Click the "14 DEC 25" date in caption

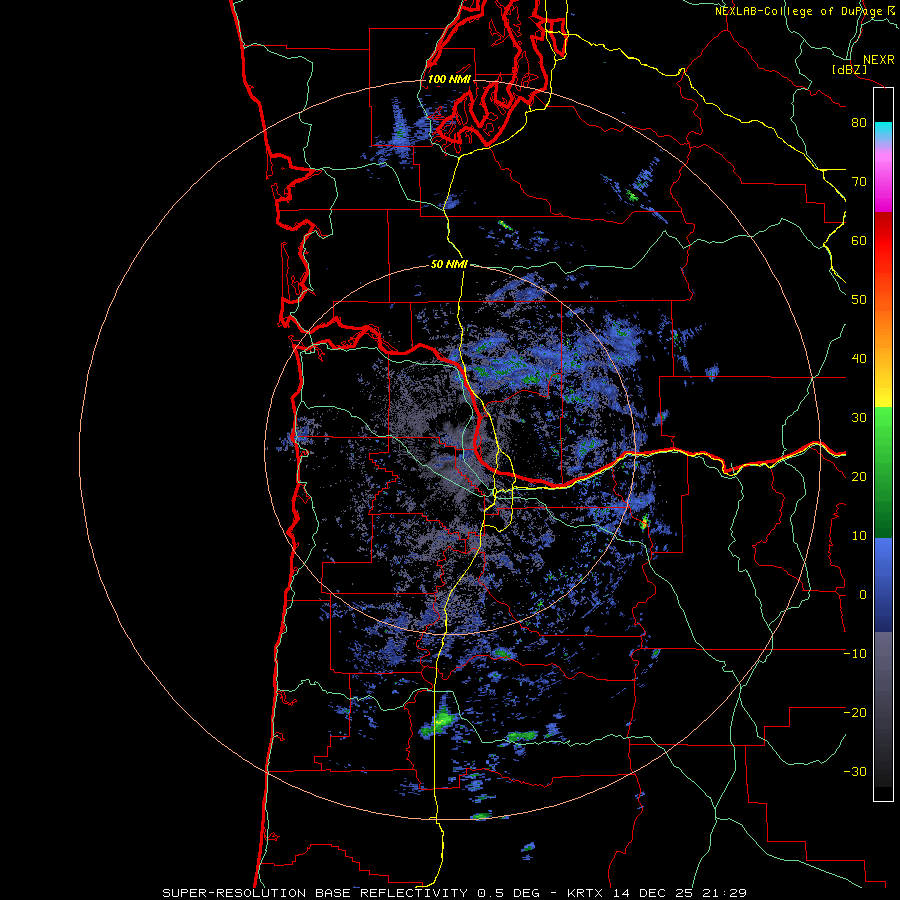653,893
